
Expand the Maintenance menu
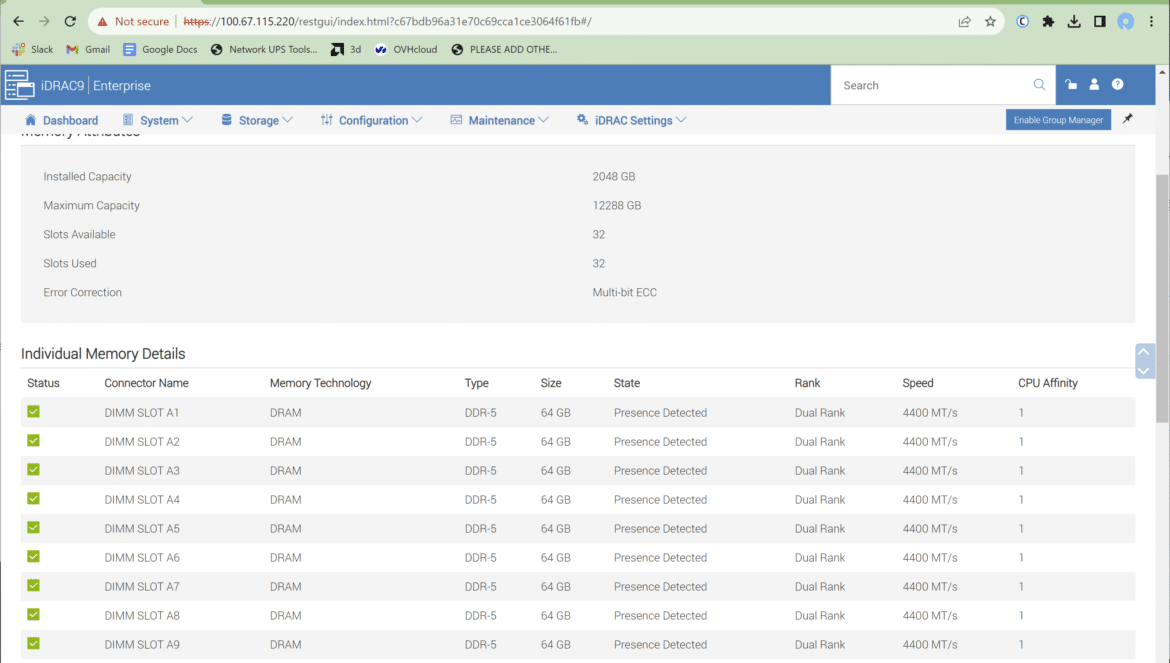[499, 120]
